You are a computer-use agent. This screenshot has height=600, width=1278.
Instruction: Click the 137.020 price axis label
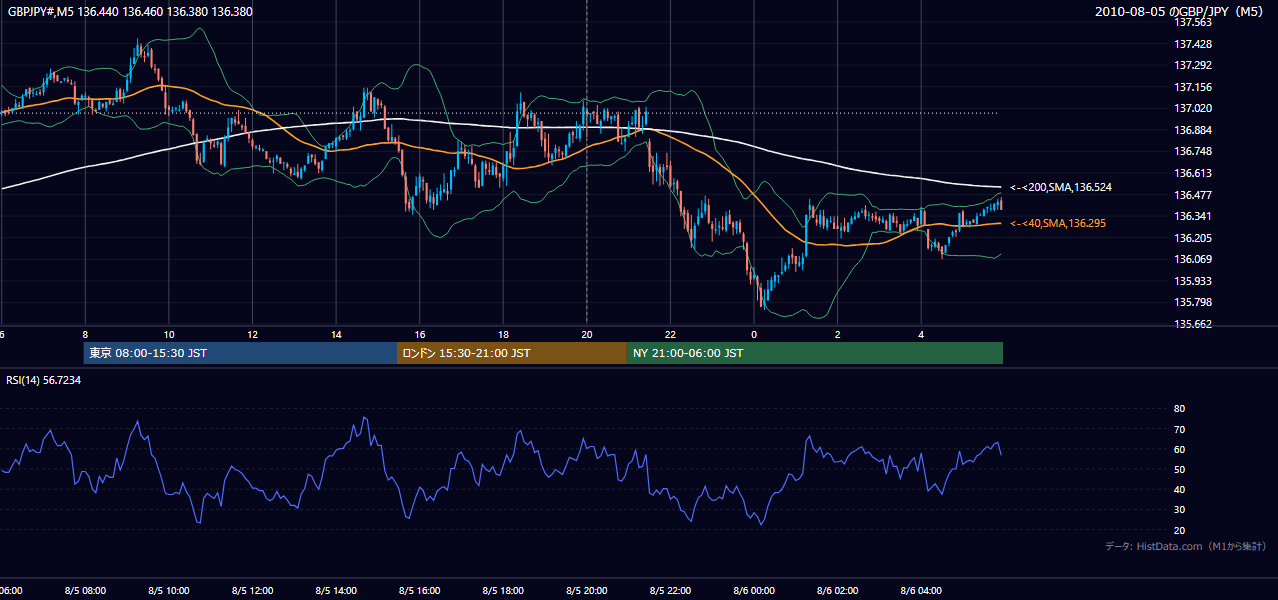pos(1192,108)
